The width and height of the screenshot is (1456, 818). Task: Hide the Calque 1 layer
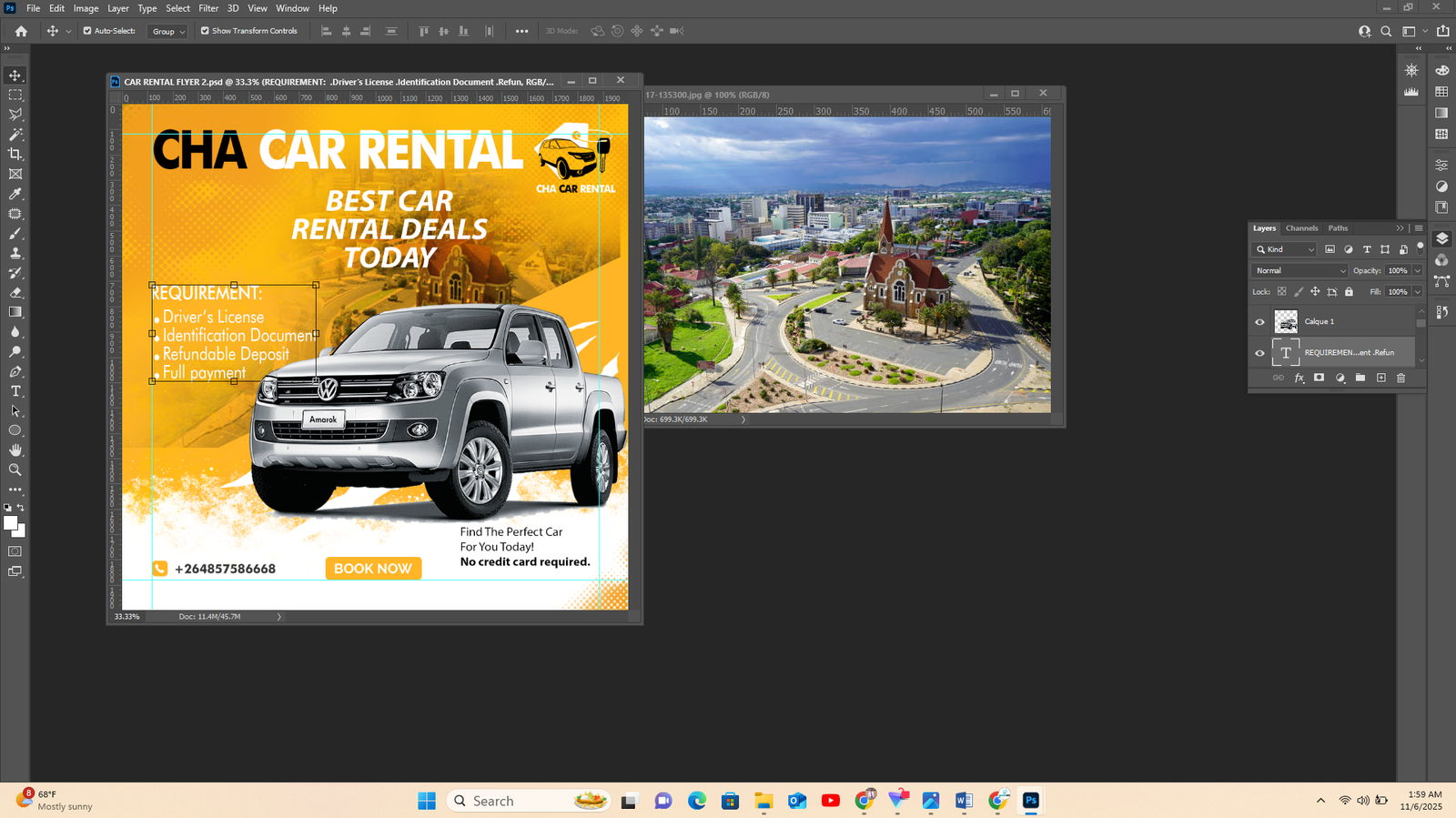click(1259, 322)
